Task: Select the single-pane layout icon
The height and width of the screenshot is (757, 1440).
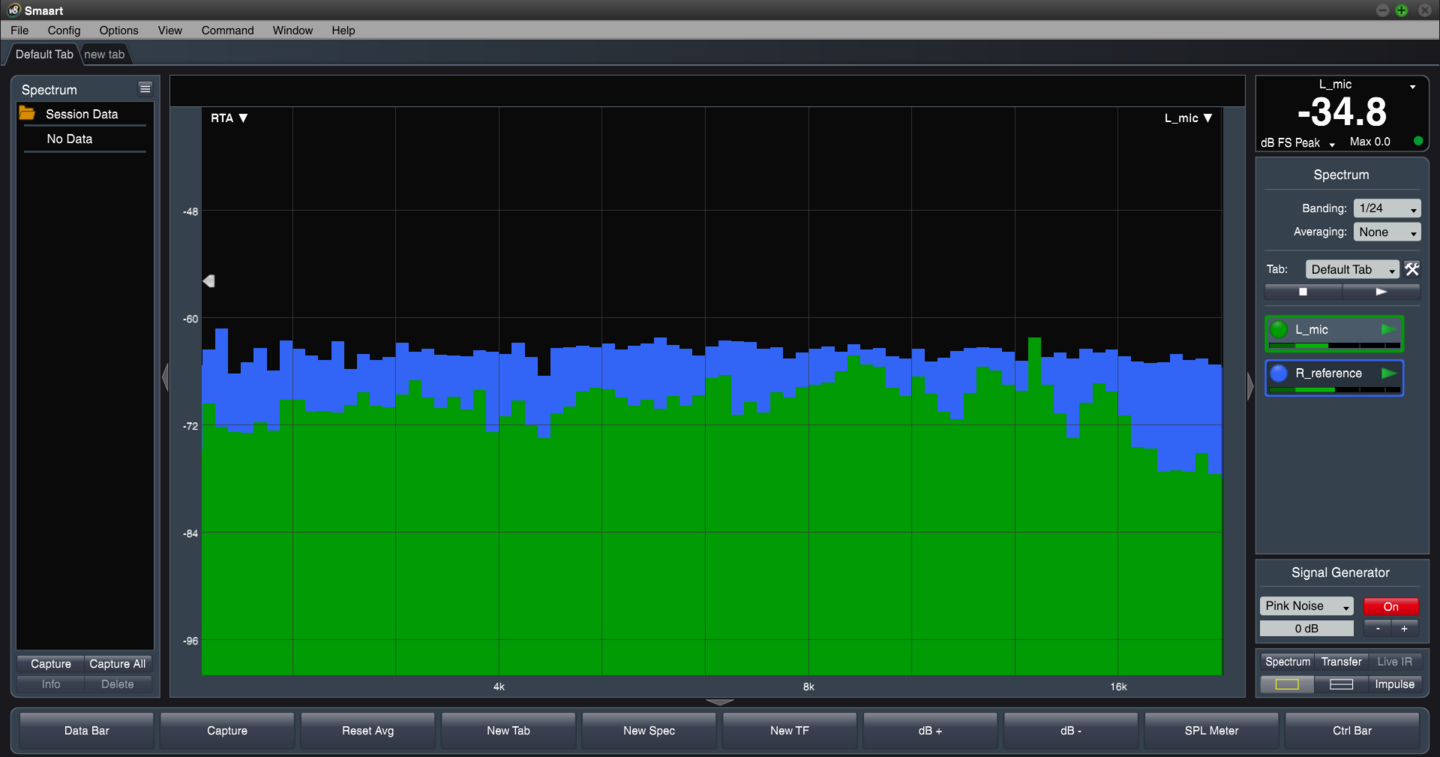Action: (1287, 684)
